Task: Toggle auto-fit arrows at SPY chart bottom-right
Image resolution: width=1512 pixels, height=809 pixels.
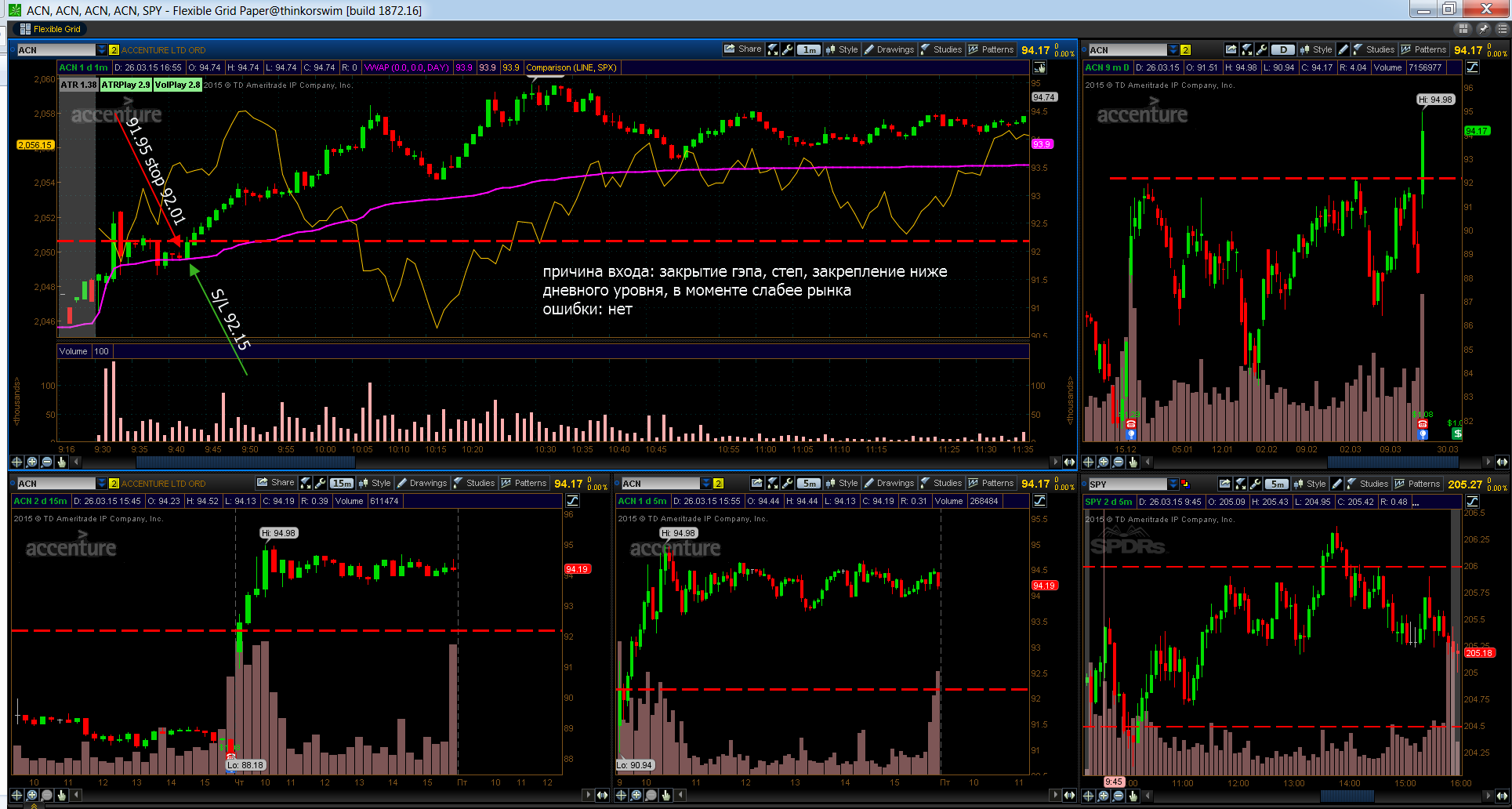Action: click(1502, 796)
